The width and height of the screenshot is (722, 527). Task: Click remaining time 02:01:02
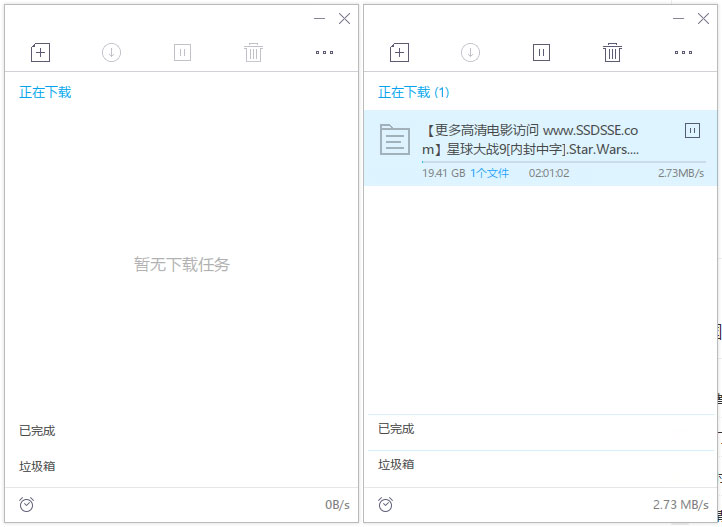click(549, 174)
